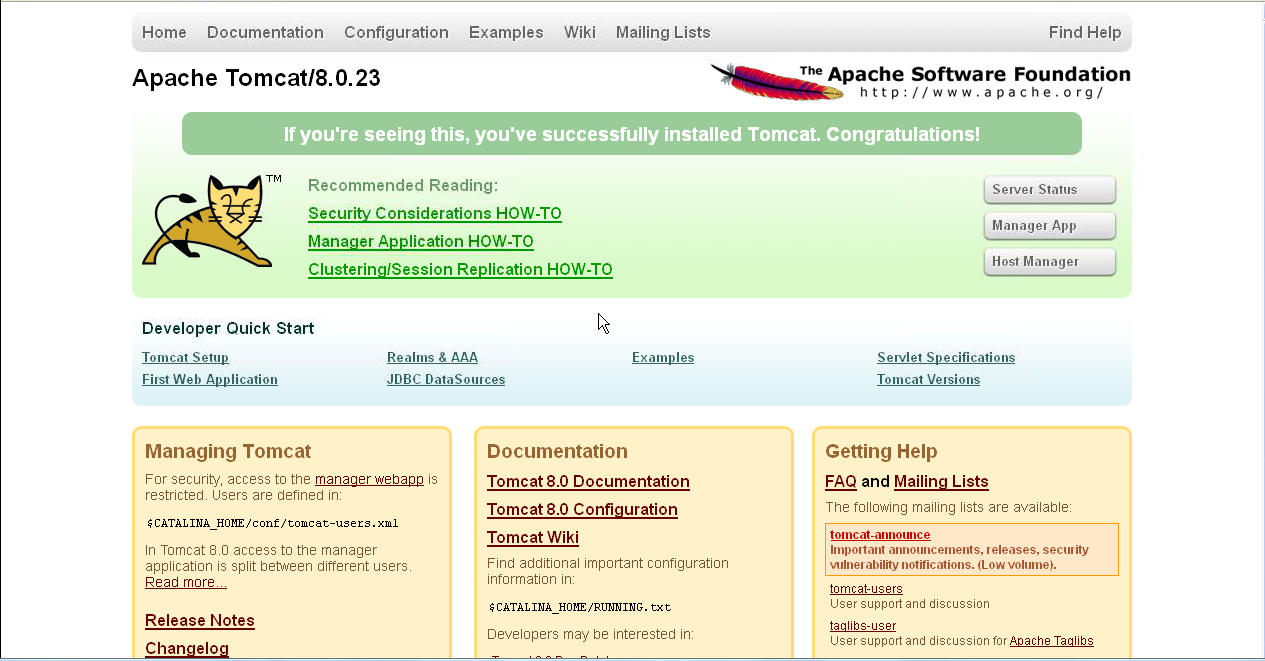
Task: Click the $CATALINA_HOME/conf/tomcat-users.xml path text
Action: pyautogui.click(x=273, y=523)
